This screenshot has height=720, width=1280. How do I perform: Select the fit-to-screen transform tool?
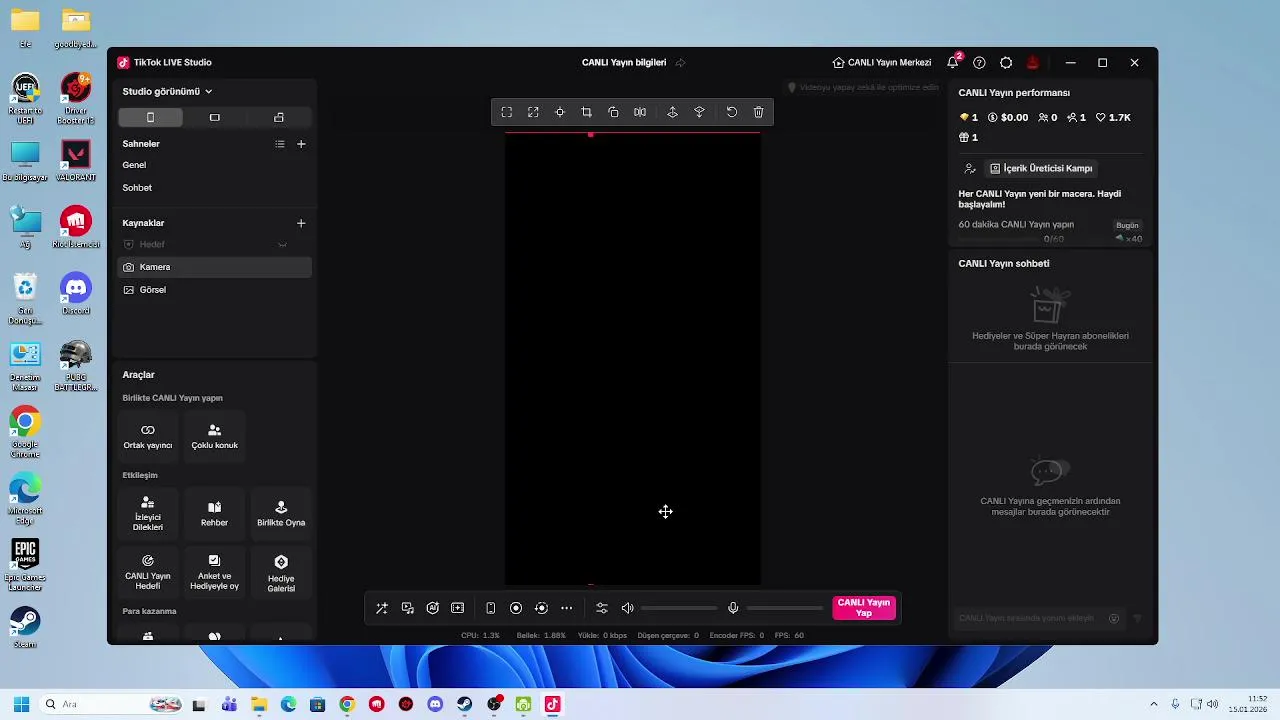(x=507, y=112)
